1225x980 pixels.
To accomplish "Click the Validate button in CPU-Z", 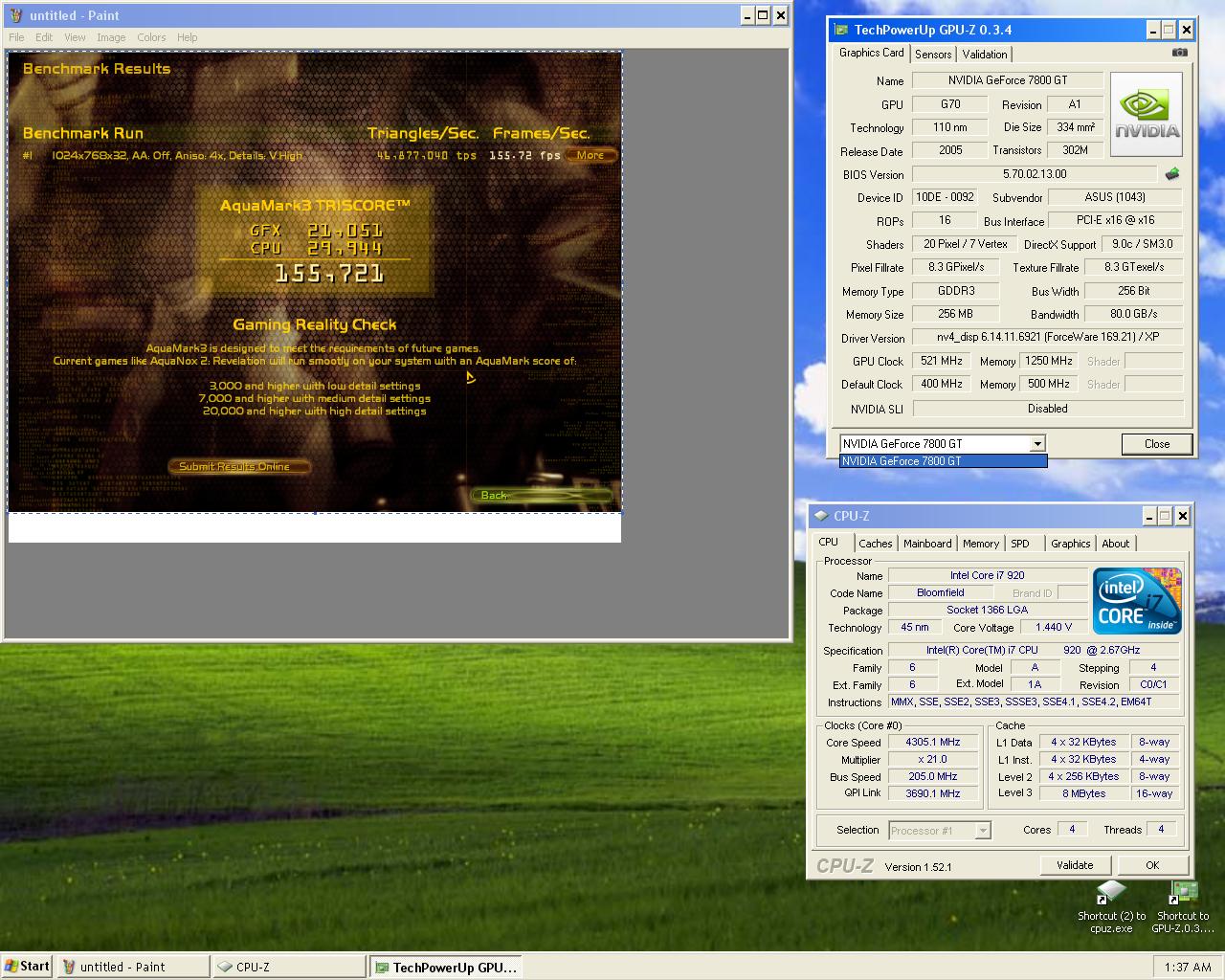I will [1075, 865].
